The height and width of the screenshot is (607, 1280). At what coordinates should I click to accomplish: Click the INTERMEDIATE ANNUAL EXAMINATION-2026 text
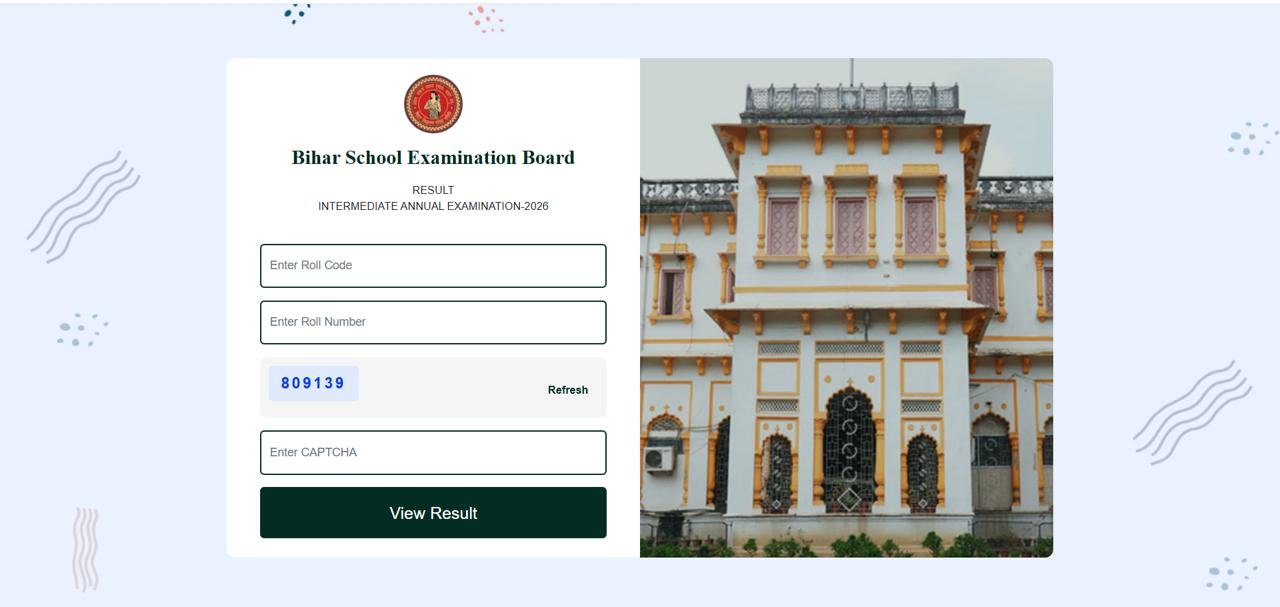[x=433, y=207]
